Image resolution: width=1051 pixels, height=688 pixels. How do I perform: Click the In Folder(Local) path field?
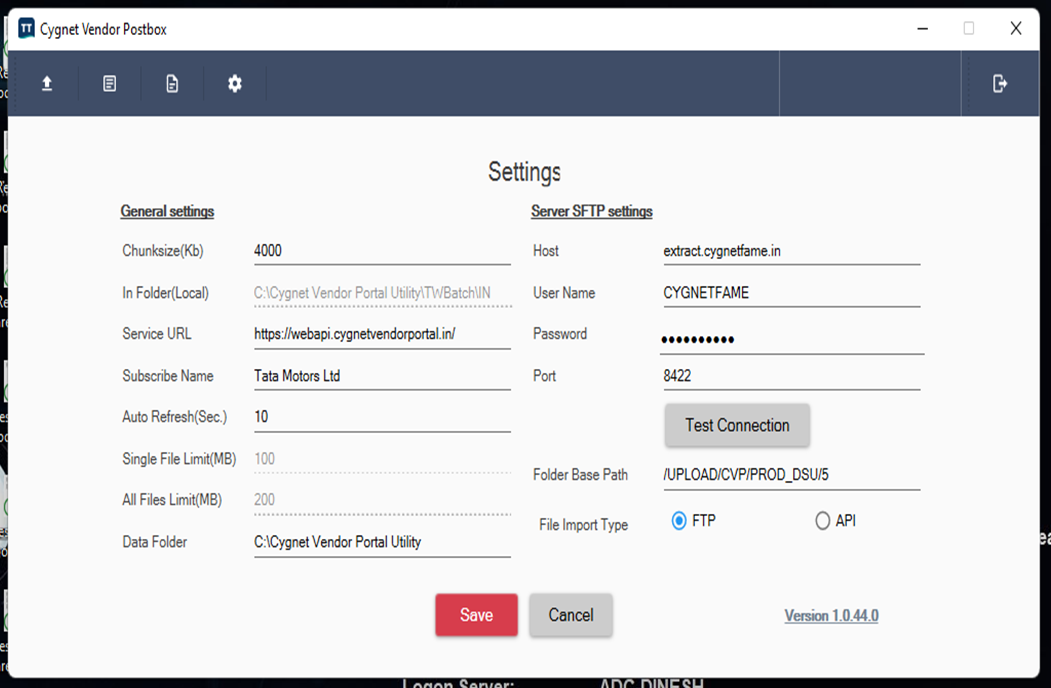[x=382, y=293]
